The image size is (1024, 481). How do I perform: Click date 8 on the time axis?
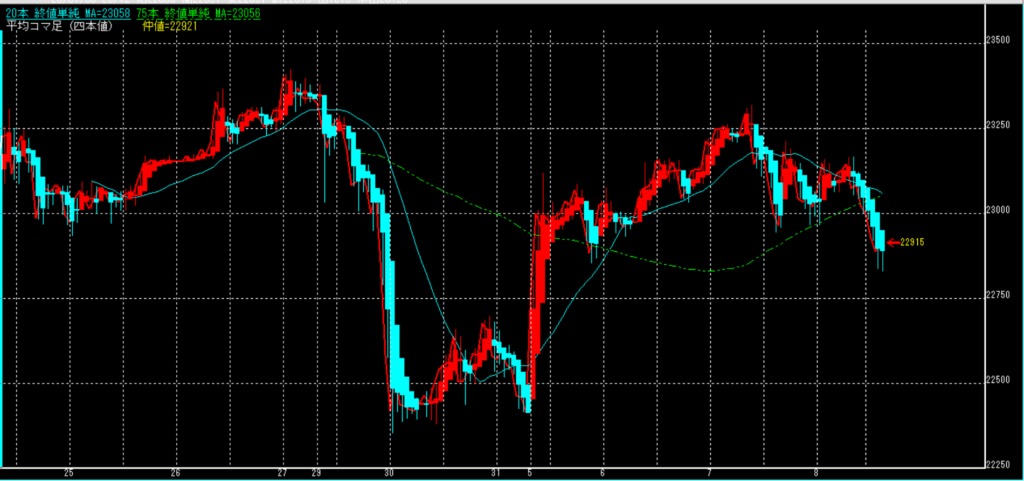tap(817, 473)
